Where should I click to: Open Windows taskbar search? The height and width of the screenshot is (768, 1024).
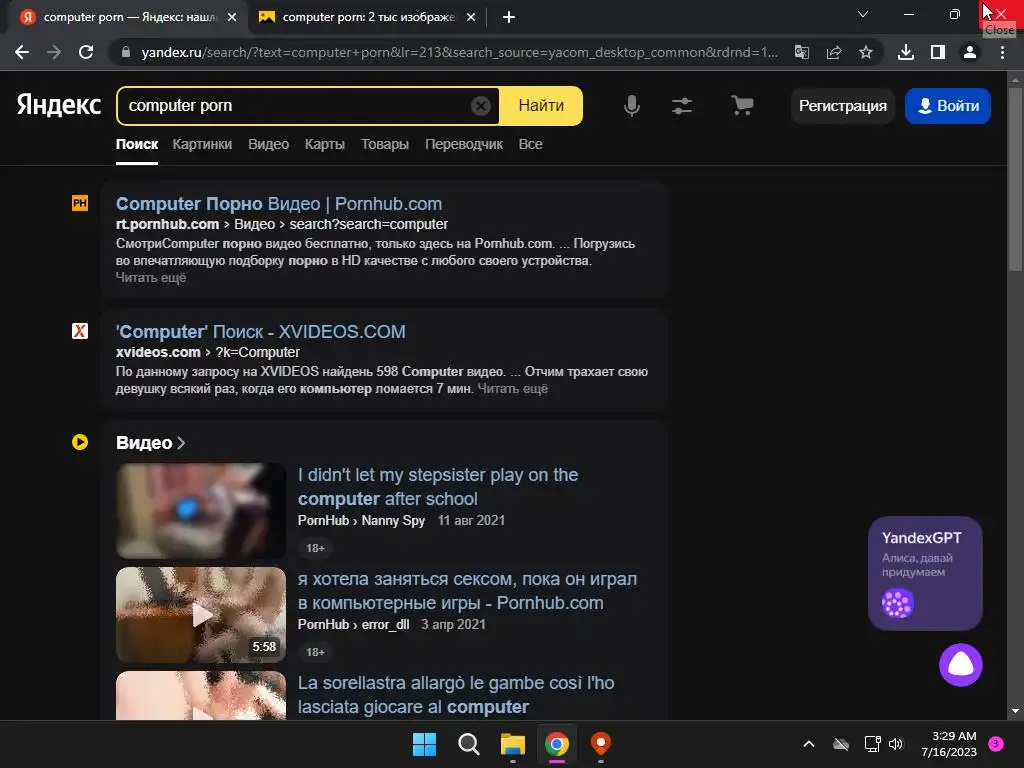468,744
